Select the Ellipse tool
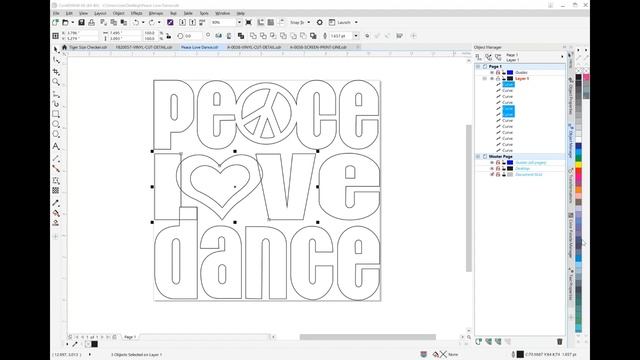Viewport: 640px width, 360px height. coord(56,124)
